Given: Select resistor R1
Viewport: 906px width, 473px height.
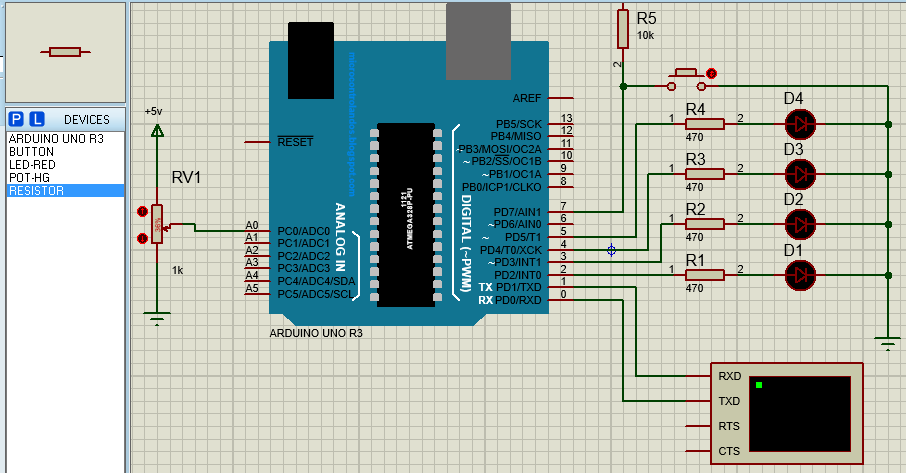Looking at the screenshot, I should pos(704,275).
